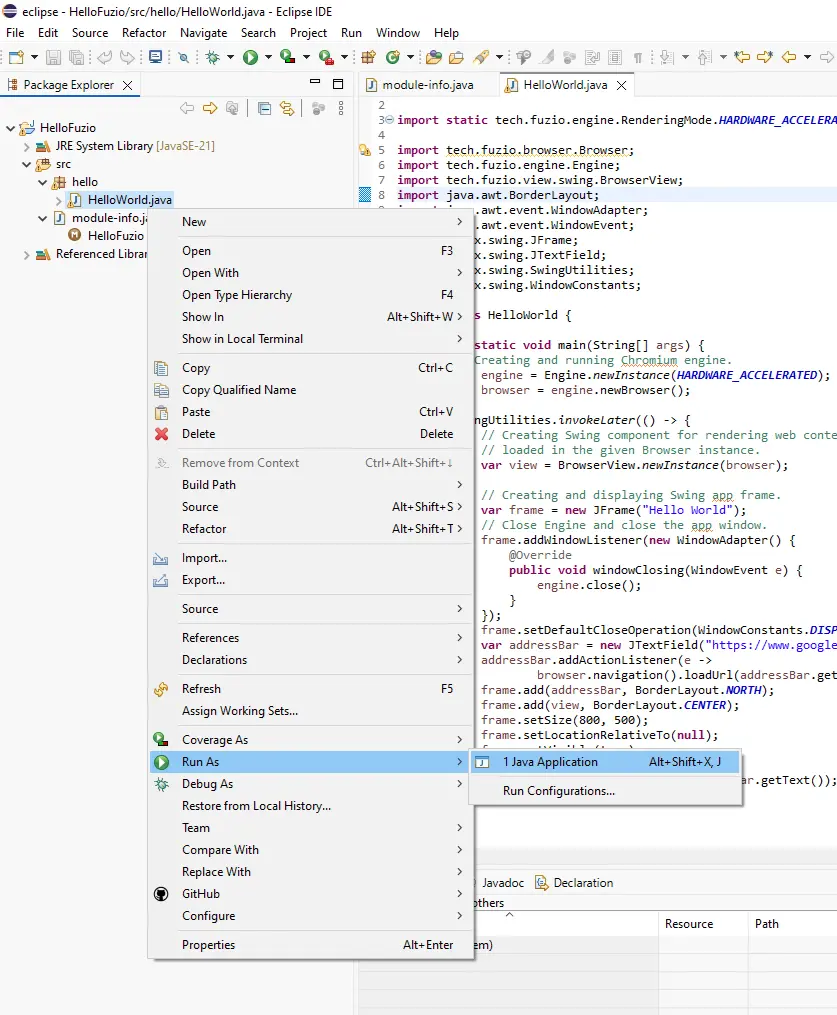
Task: Expand the Referenced Libraries node
Action: (27, 254)
